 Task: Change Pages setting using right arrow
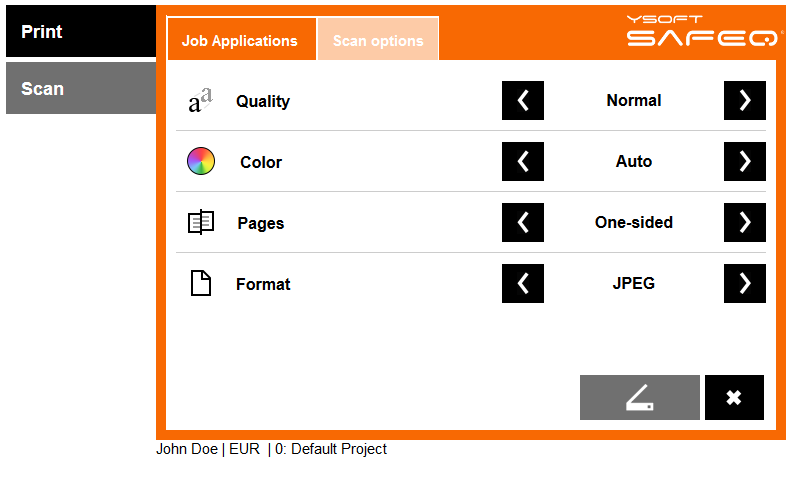[x=744, y=222]
